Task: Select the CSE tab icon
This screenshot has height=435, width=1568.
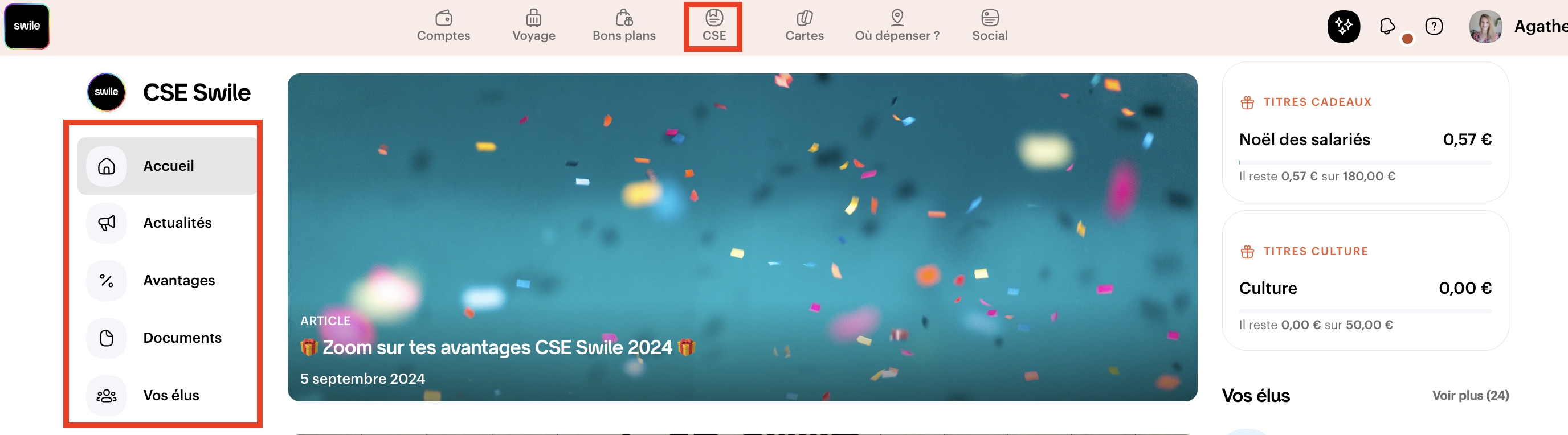Action: tap(714, 18)
